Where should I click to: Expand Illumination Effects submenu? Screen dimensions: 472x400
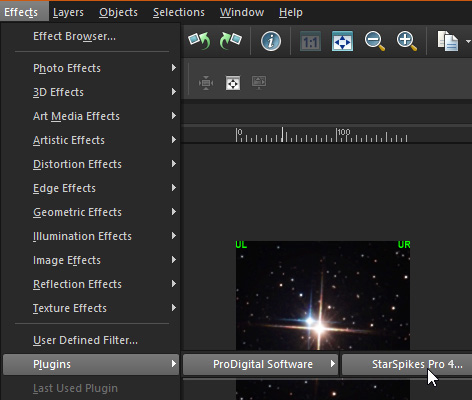coord(91,236)
